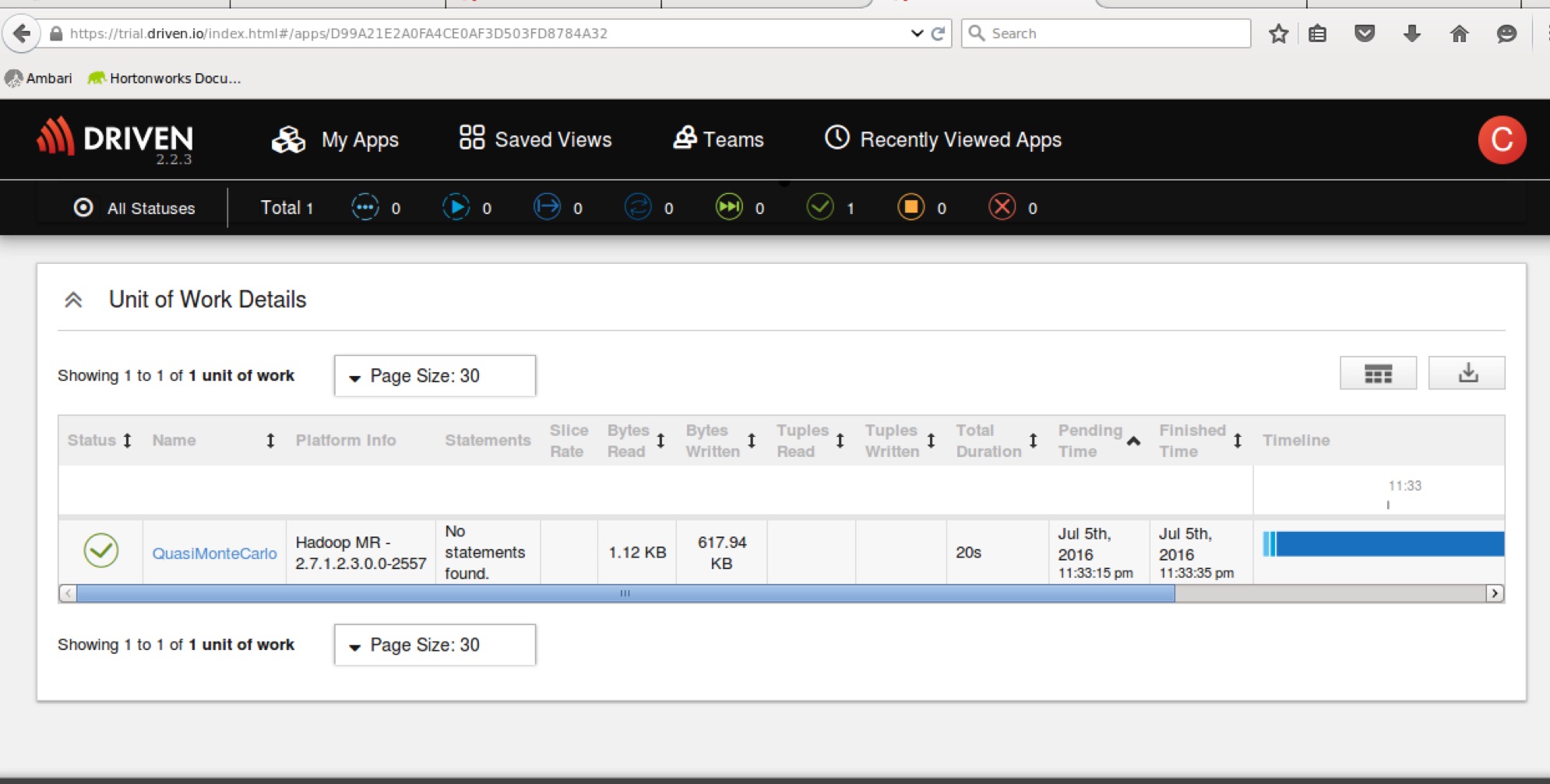This screenshot has height=784, width=1550.
Task: Open My Apps from the navigation bar
Action: click(x=360, y=139)
